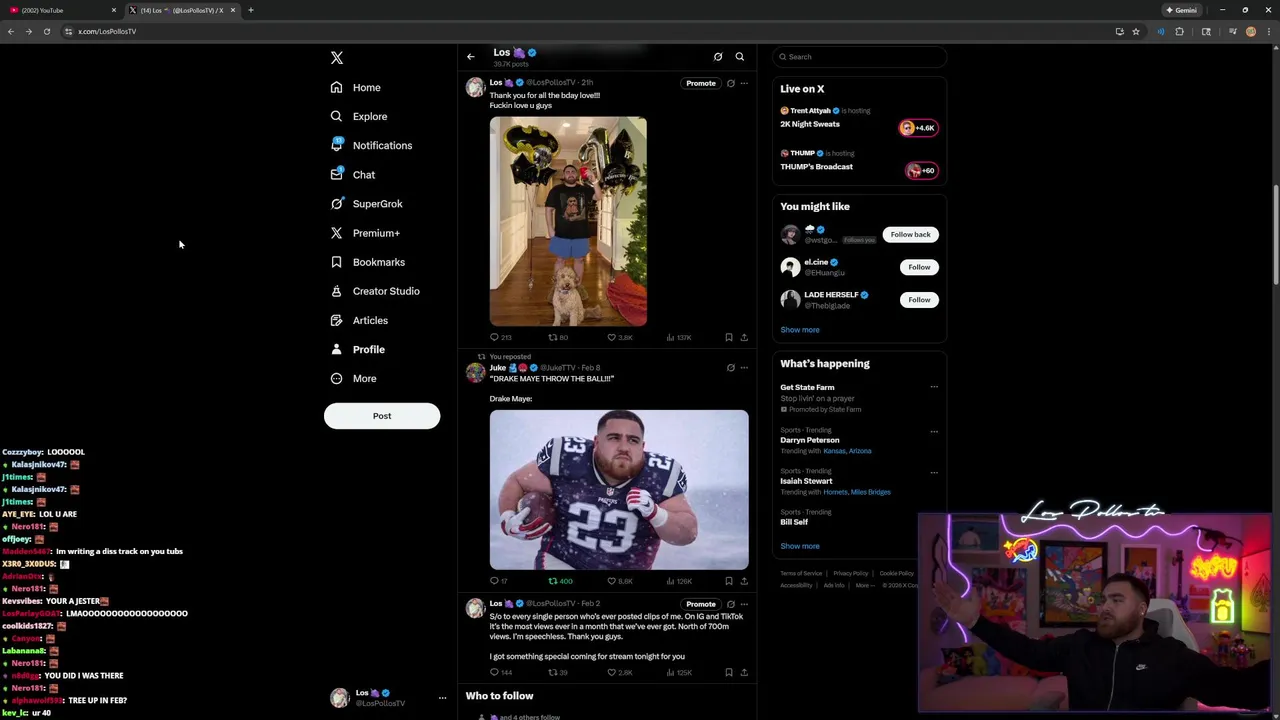
Task: Share Juke's Drake Maye post
Action: (x=744, y=581)
